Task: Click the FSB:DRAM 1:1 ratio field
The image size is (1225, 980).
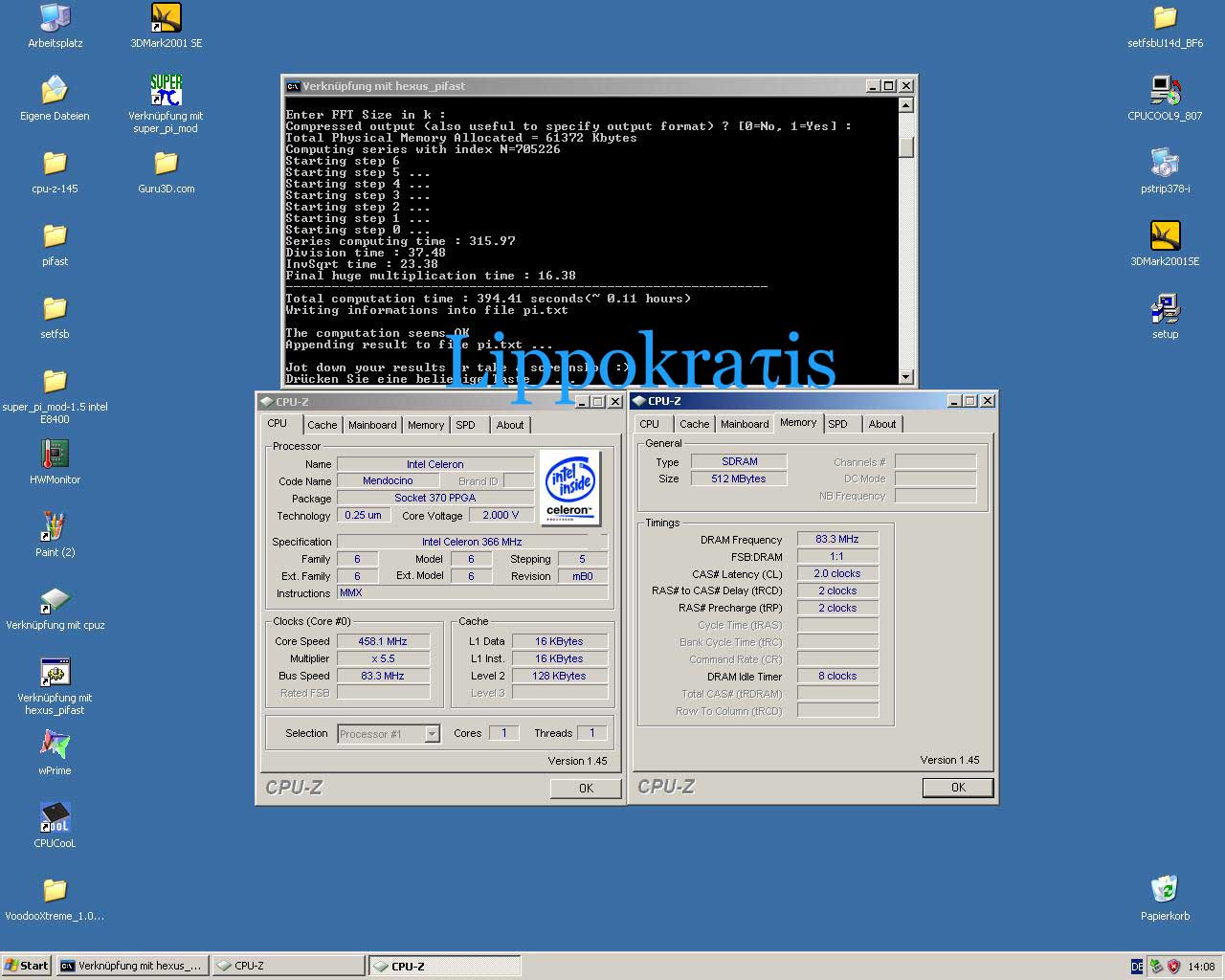Action: pyautogui.click(x=837, y=556)
